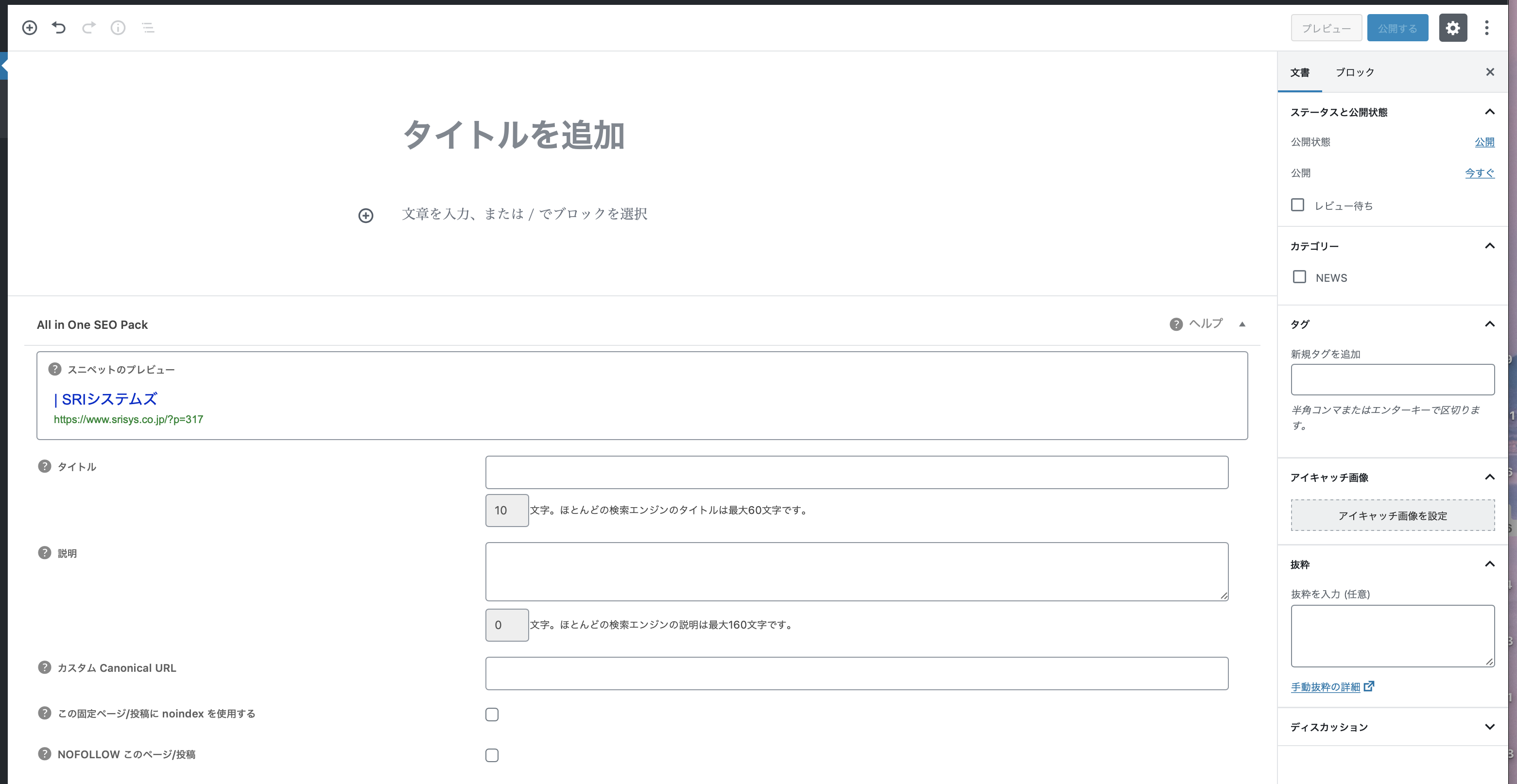Close the settings sidebar
Screen dimensions: 1517x784
coord(1490,72)
